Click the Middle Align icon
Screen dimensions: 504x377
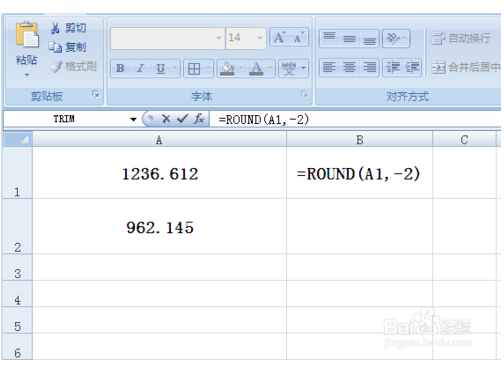click(349, 38)
